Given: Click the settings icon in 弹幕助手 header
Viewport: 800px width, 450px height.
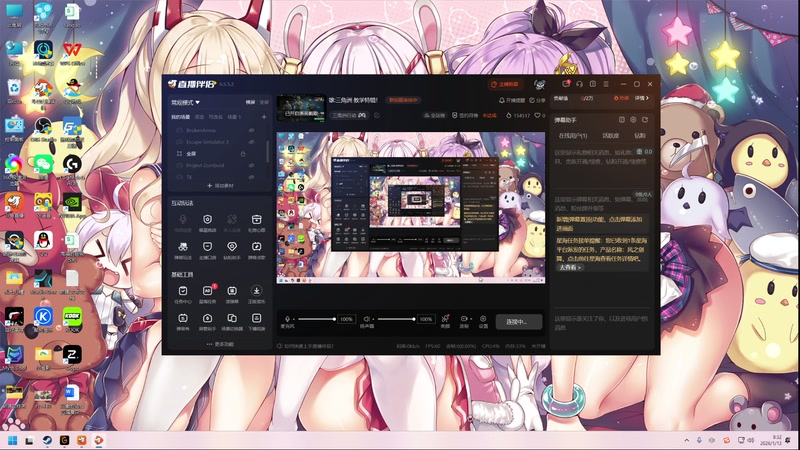Looking at the screenshot, I should coord(633,120).
